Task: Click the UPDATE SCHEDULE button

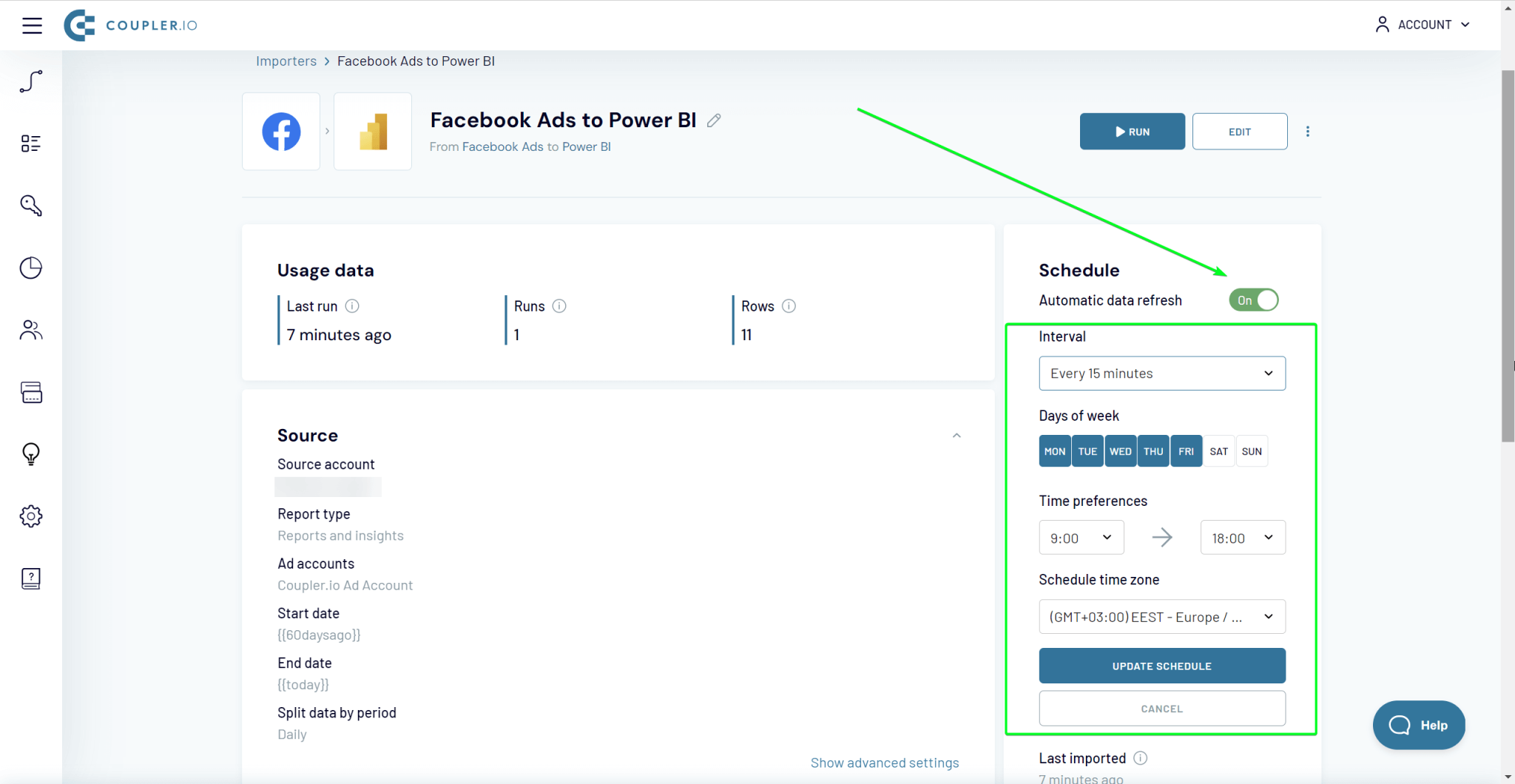Action: (x=1161, y=665)
